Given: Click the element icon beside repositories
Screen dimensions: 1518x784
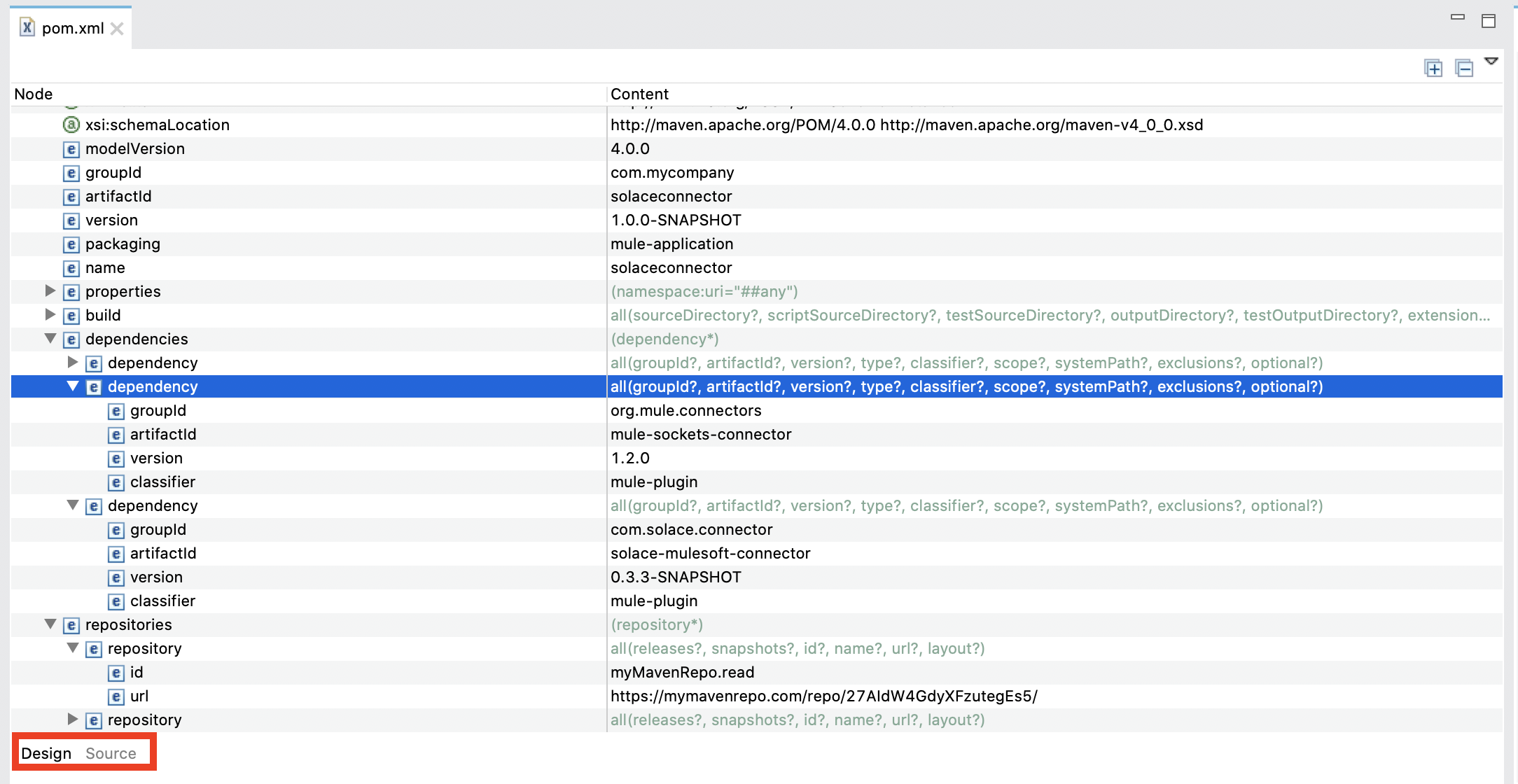Looking at the screenshot, I should [71, 624].
